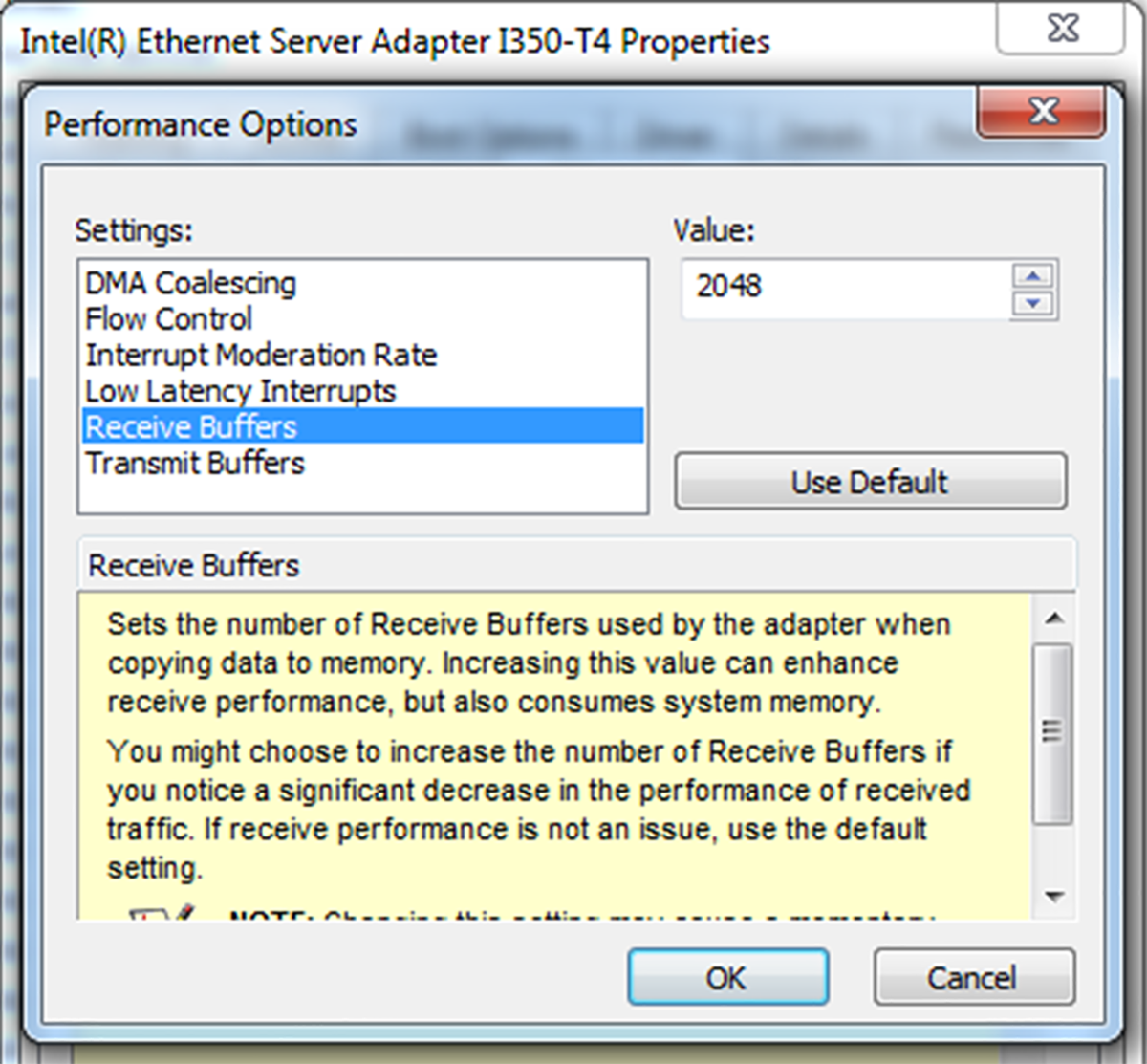This screenshot has height=1064, width=1147.
Task: Click the Value field showing 2048
Action: pos(846,287)
